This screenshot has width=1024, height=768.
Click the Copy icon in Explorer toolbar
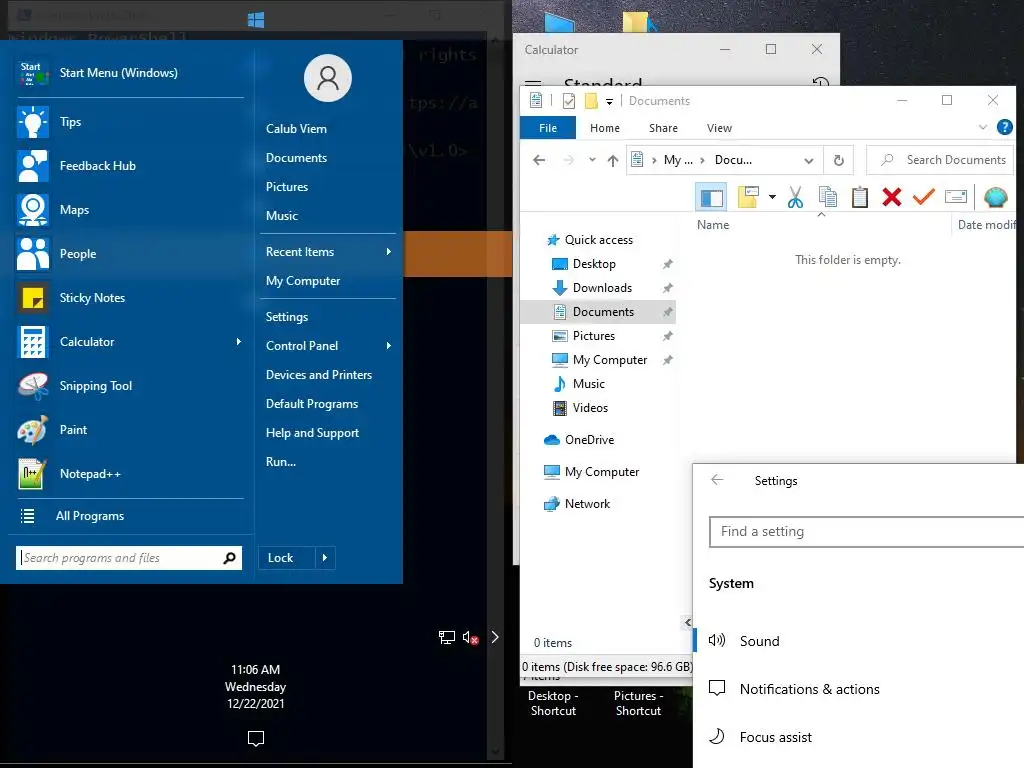pyautogui.click(x=827, y=197)
